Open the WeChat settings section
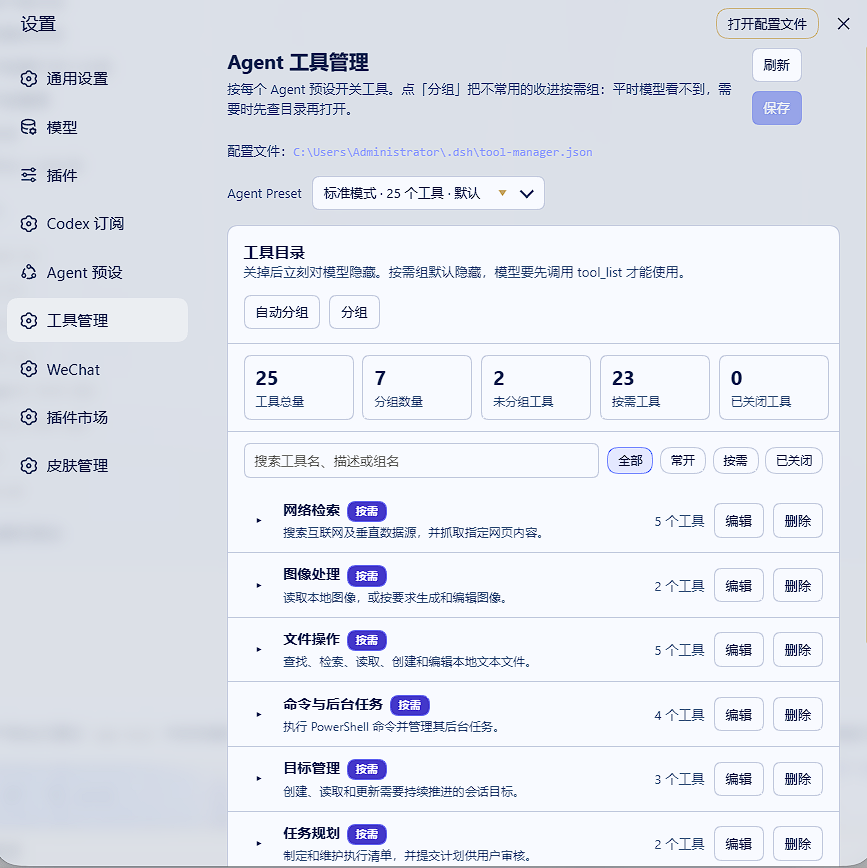867x868 pixels. point(97,369)
